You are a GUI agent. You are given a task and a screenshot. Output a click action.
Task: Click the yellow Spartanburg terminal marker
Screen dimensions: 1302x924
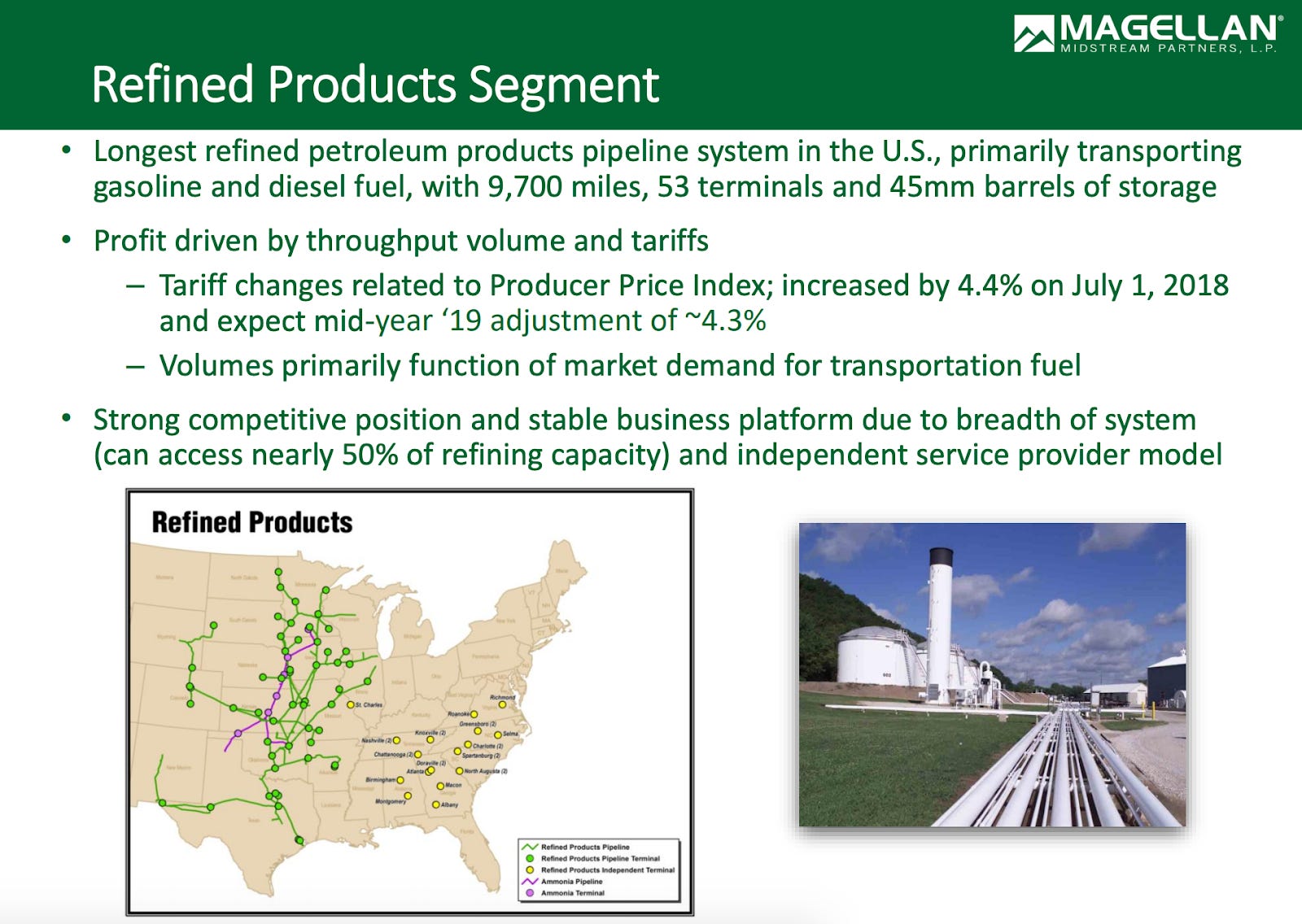click(x=457, y=751)
